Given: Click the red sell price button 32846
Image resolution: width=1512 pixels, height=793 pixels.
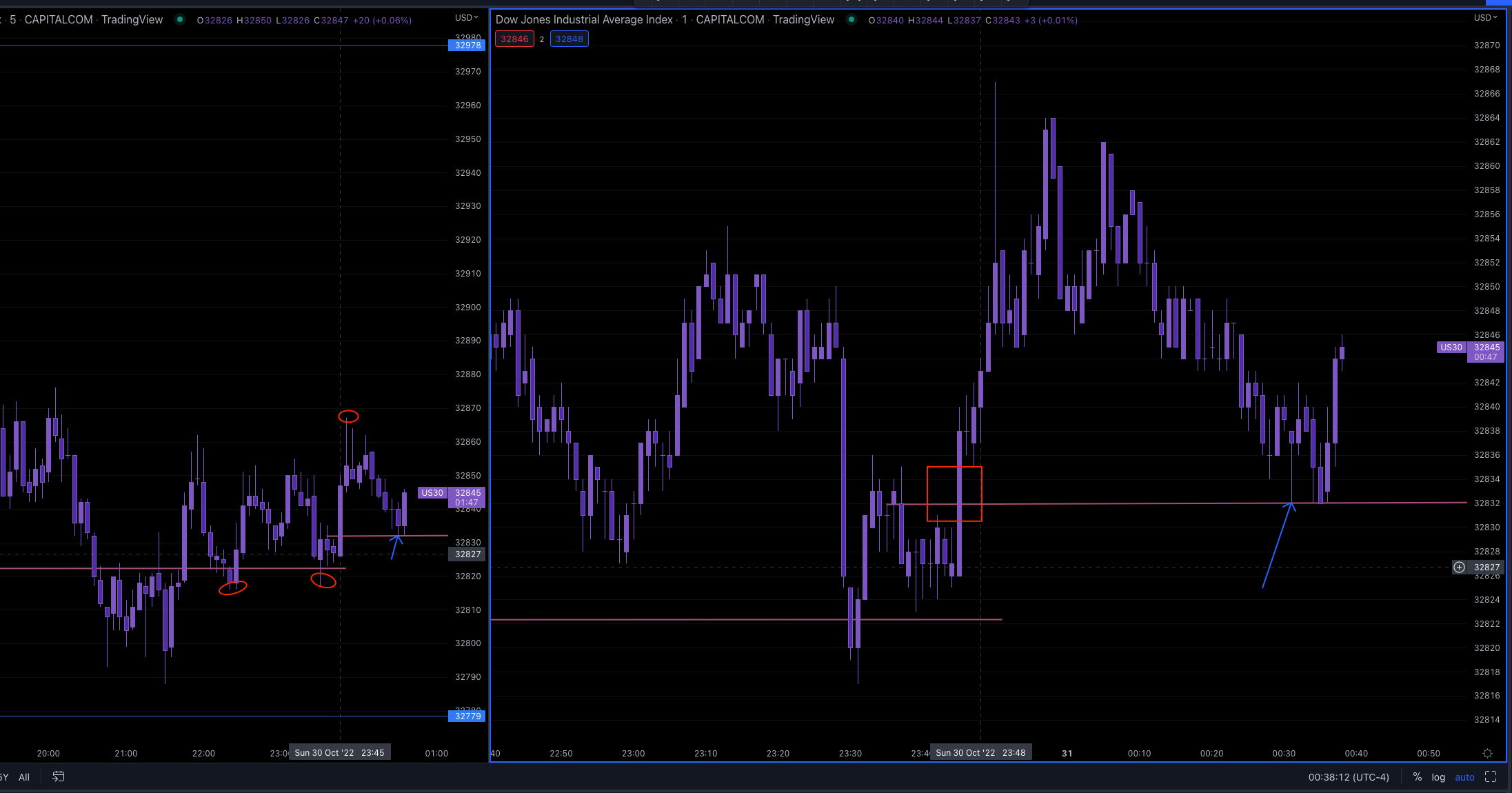Looking at the screenshot, I should pos(514,39).
